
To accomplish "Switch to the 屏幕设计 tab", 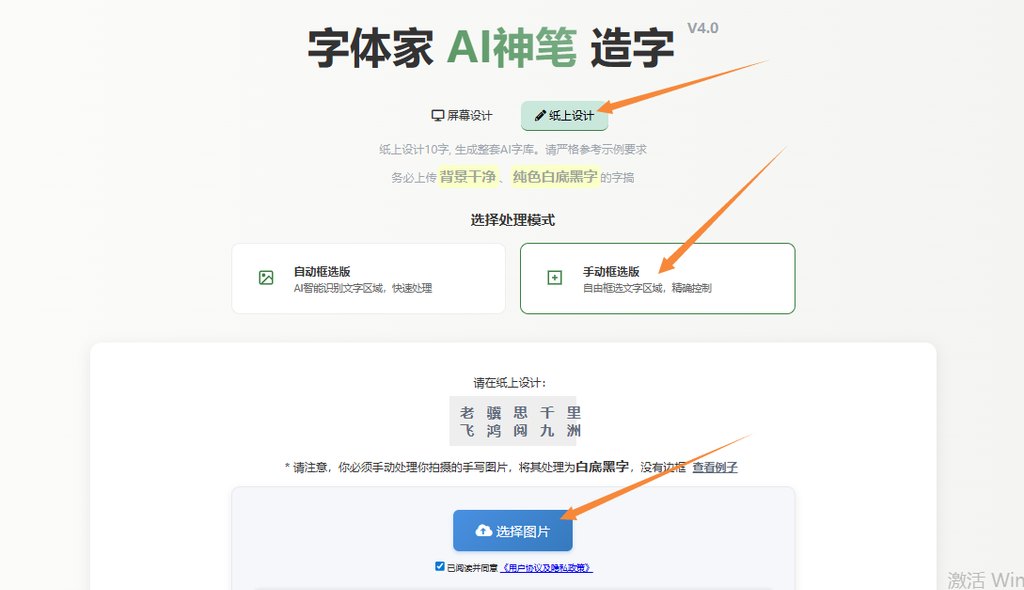I will coord(462,116).
